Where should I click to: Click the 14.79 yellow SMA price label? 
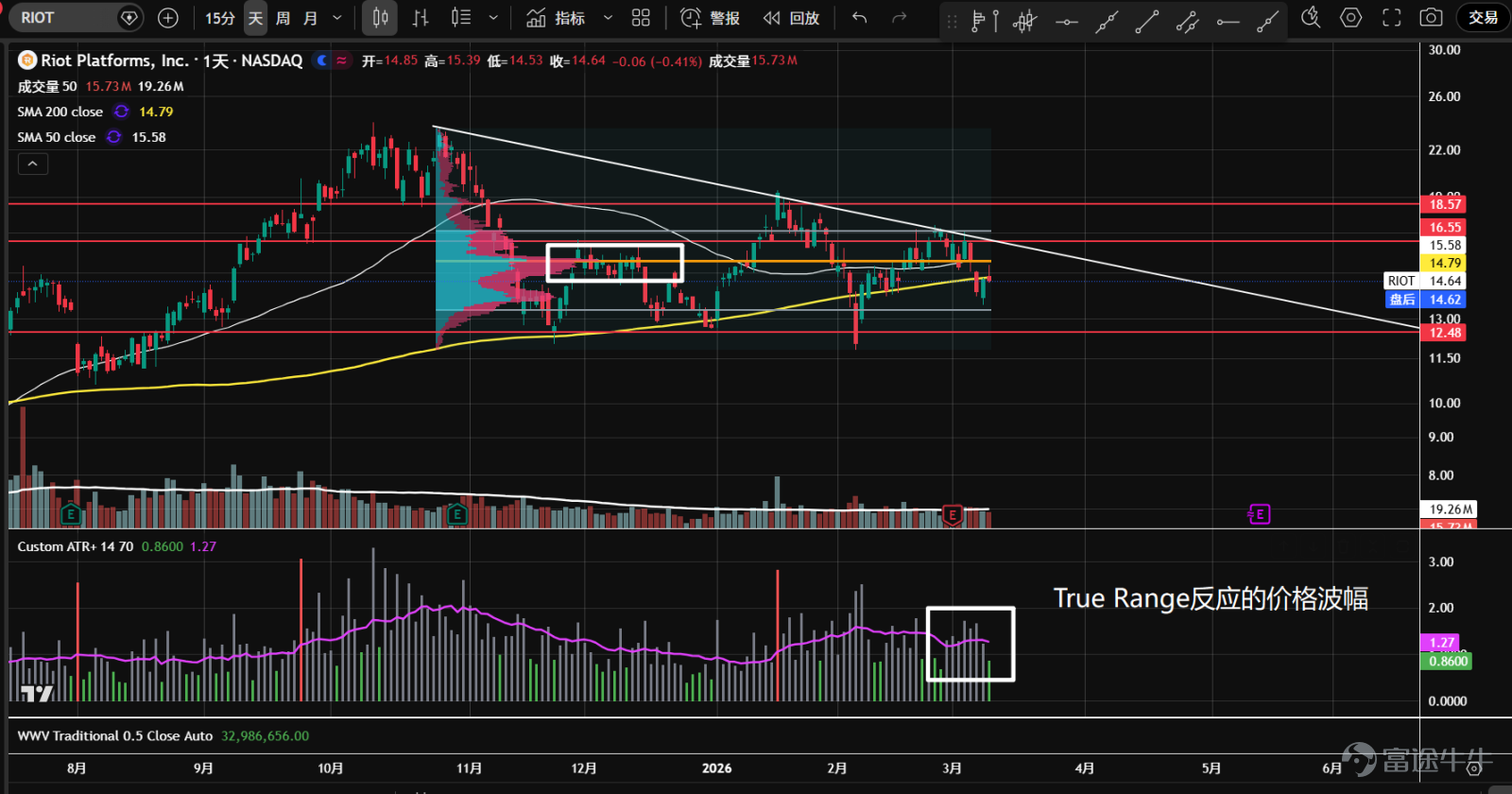pos(1444,263)
